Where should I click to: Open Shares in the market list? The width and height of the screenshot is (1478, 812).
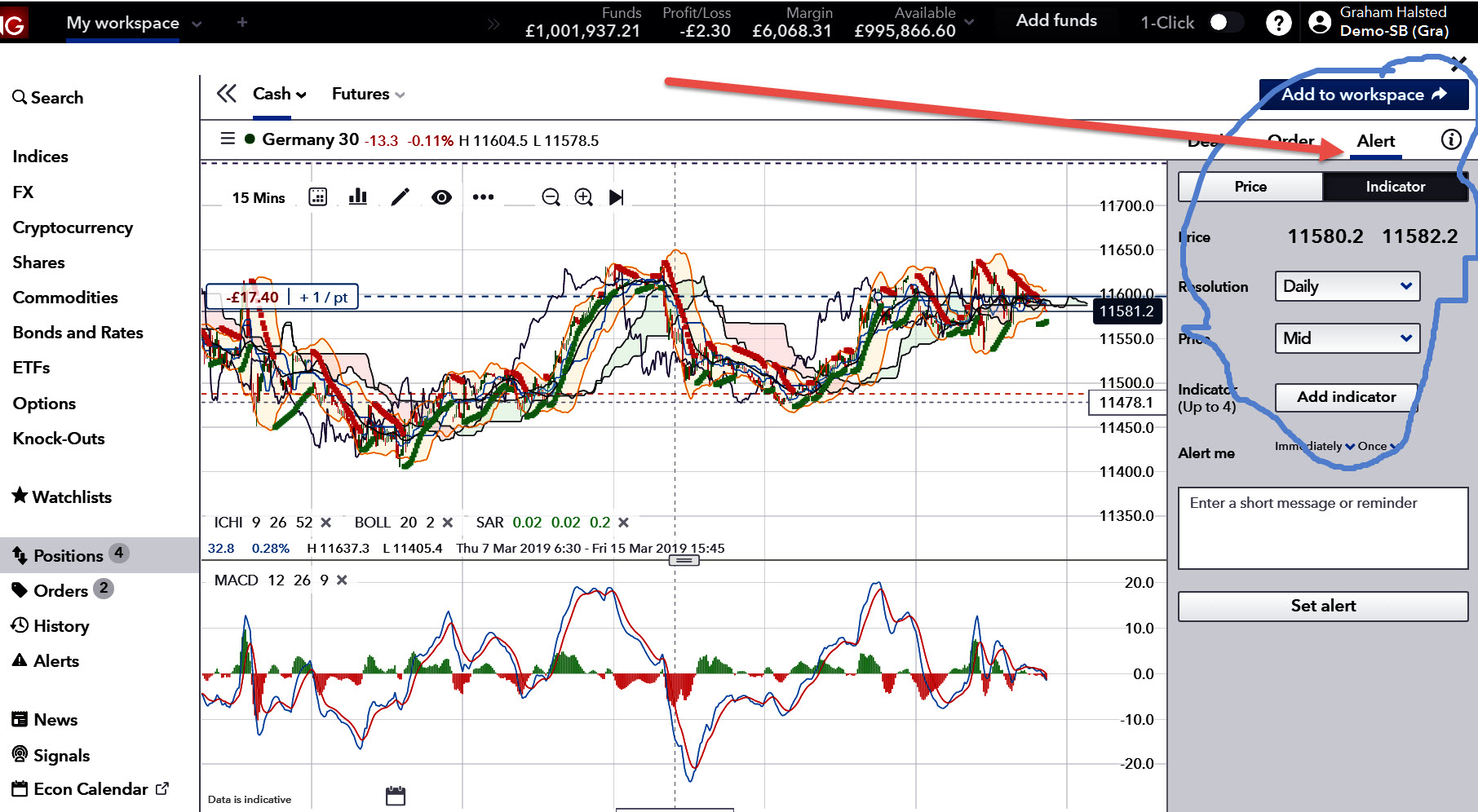click(x=38, y=263)
